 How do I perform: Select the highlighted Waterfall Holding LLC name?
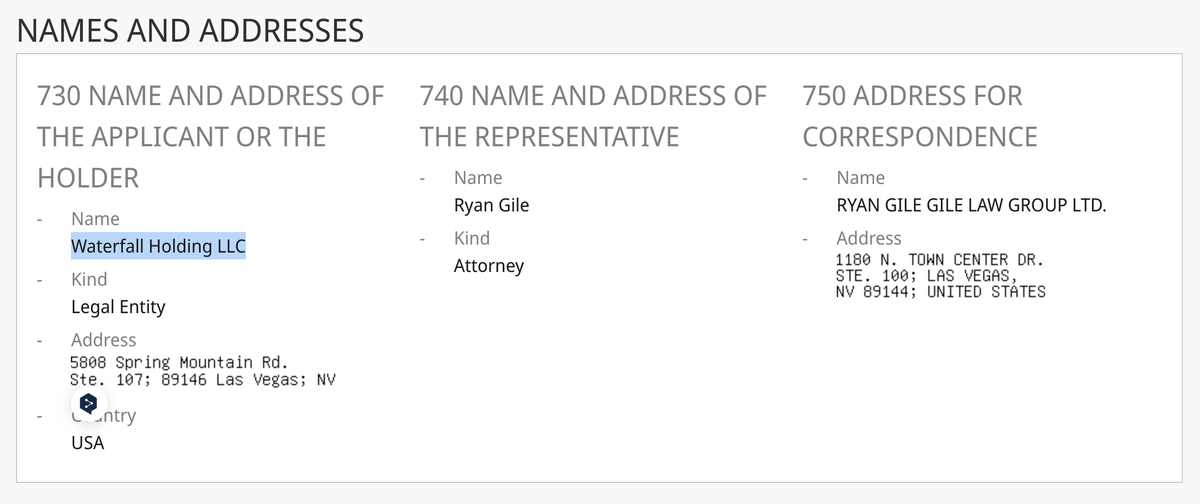(158, 246)
